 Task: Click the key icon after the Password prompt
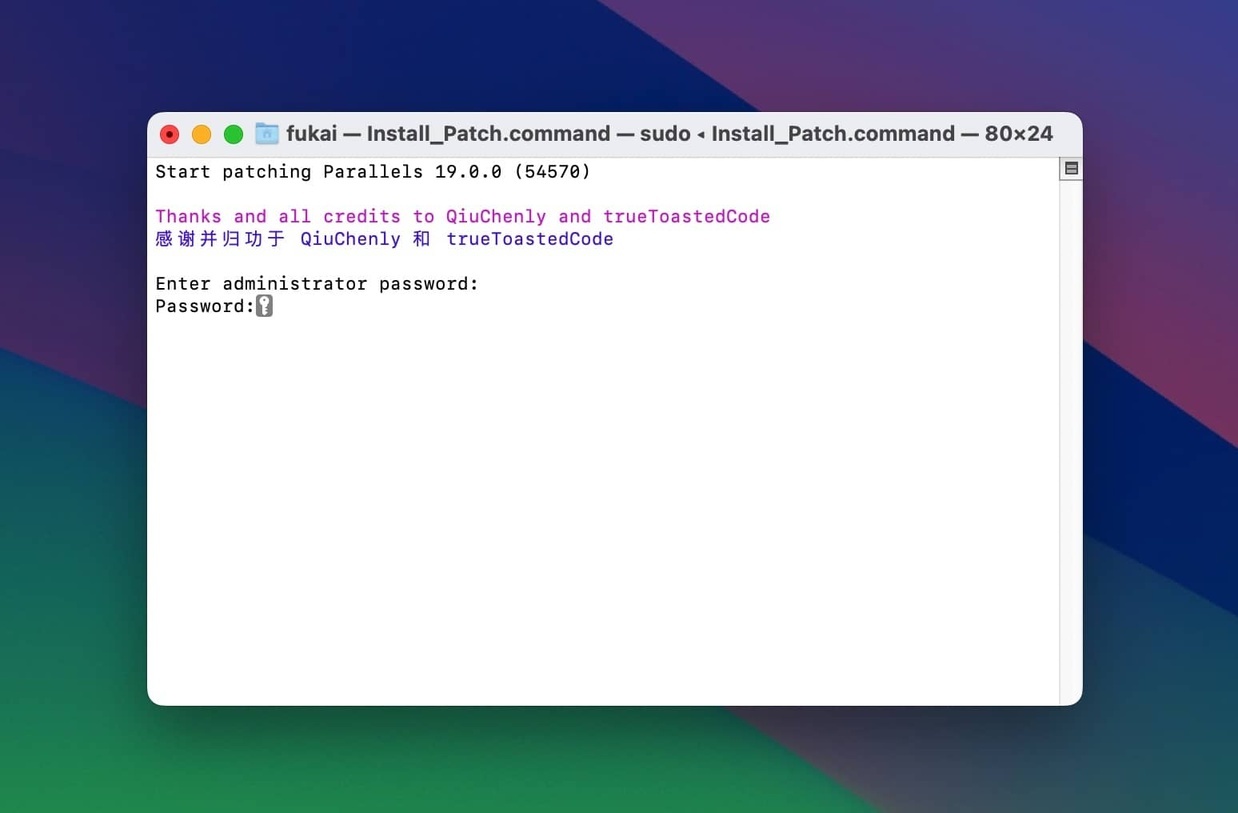[x=264, y=306]
